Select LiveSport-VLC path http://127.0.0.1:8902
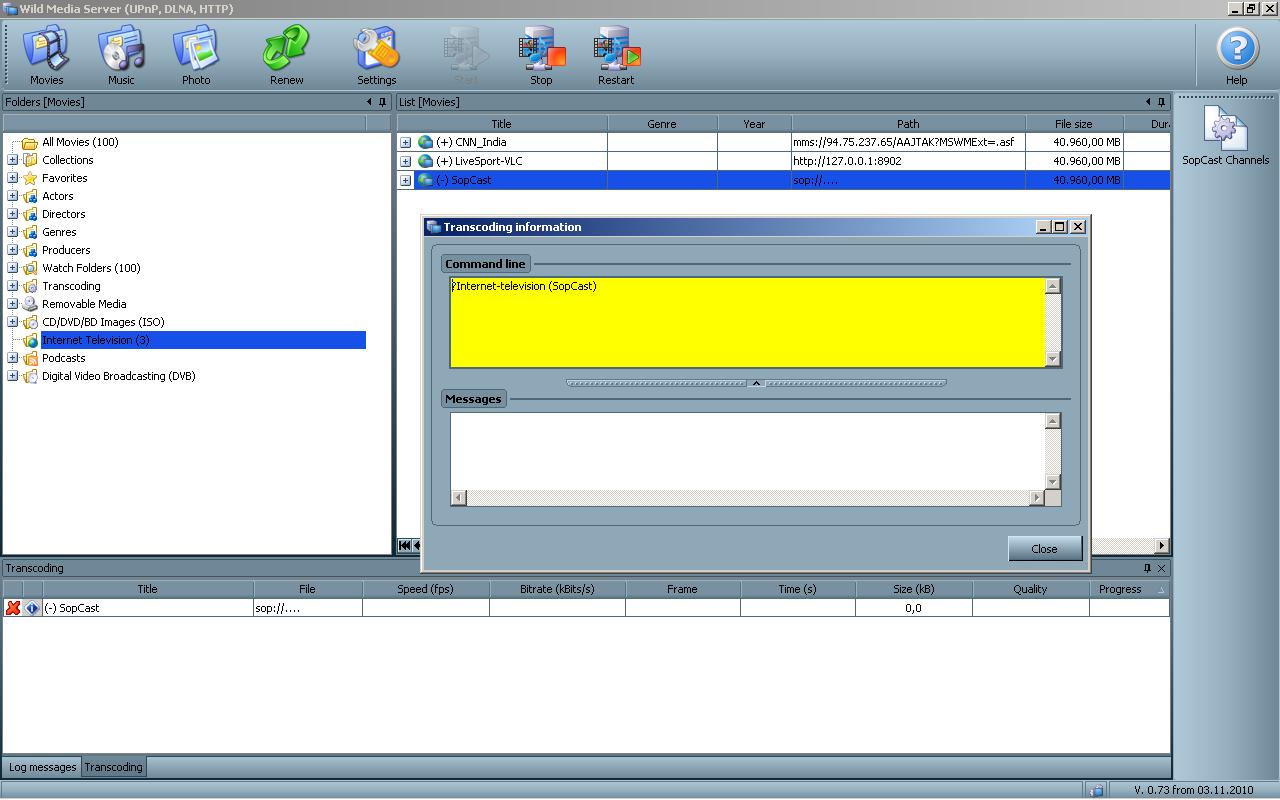1280x800 pixels. coord(847,161)
